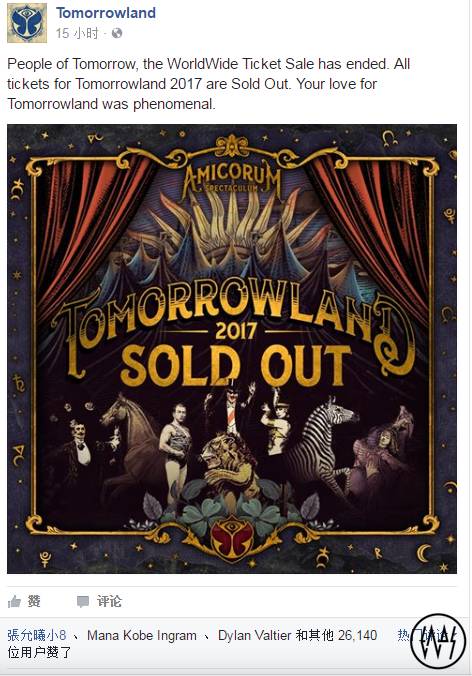Click the 赞 like label
472x676 pixels.
34,601
